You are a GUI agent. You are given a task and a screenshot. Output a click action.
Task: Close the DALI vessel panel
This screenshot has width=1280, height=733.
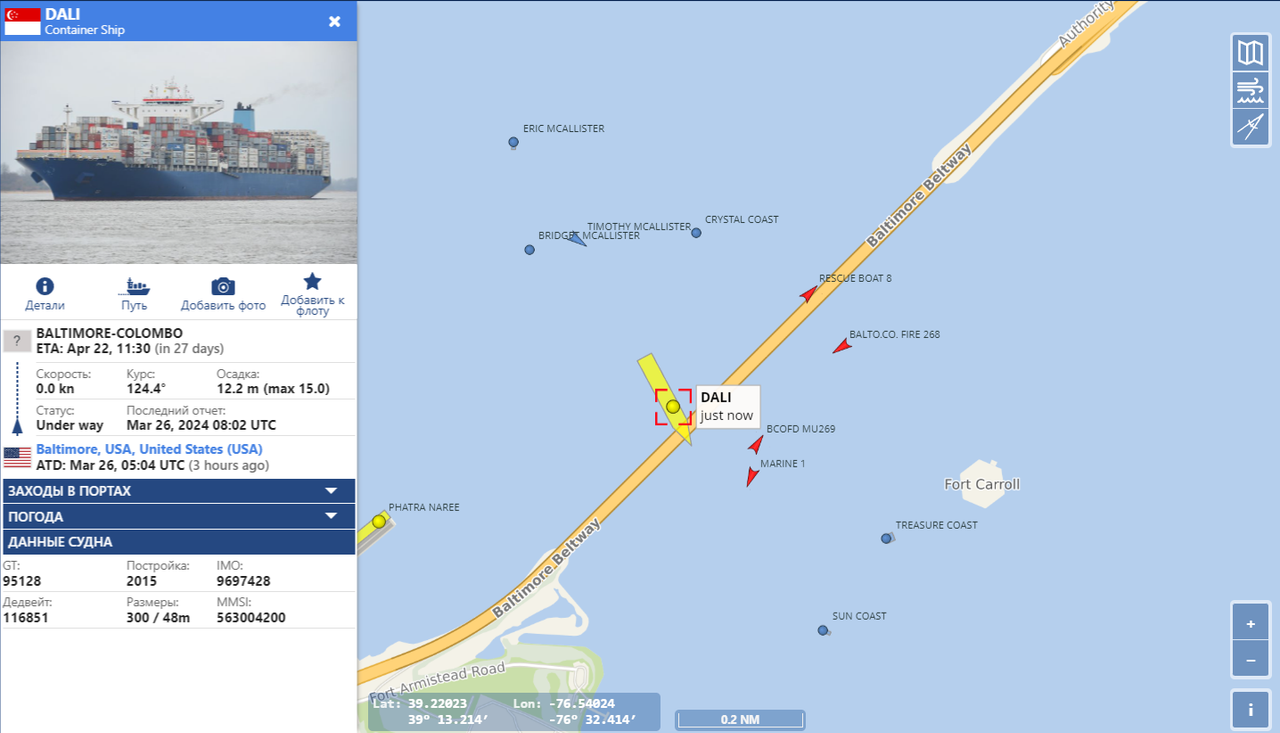pos(335,21)
